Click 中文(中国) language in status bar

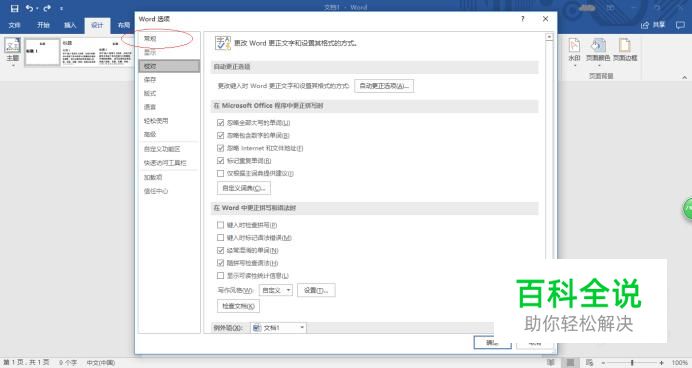(x=101, y=363)
